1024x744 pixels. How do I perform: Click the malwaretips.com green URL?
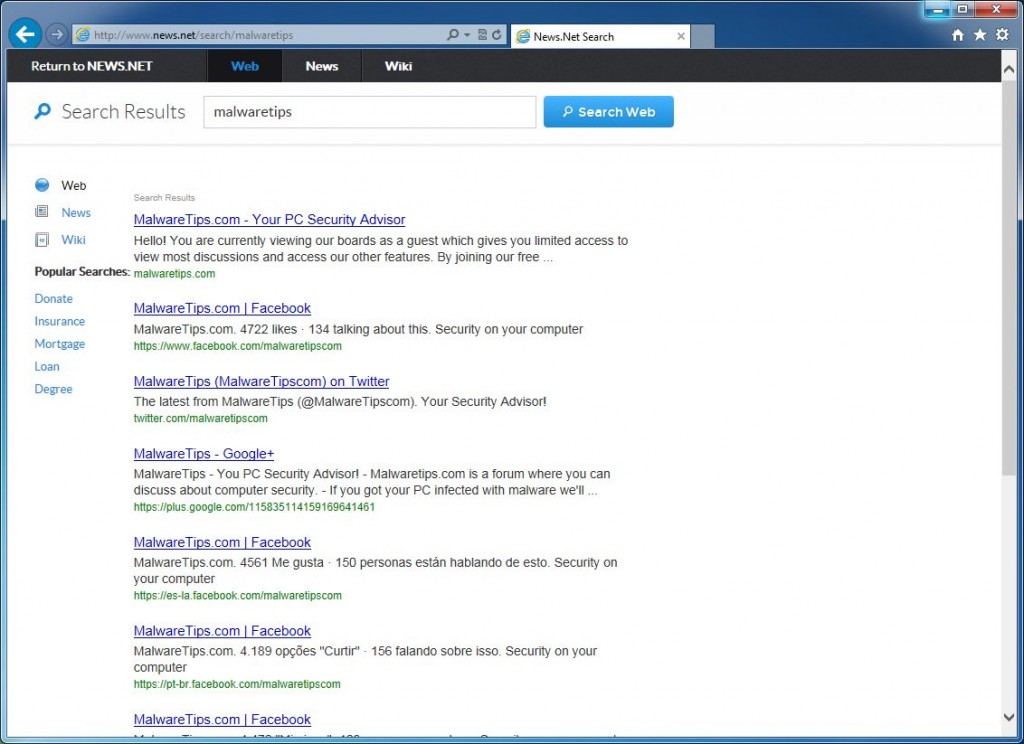point(174,274)
